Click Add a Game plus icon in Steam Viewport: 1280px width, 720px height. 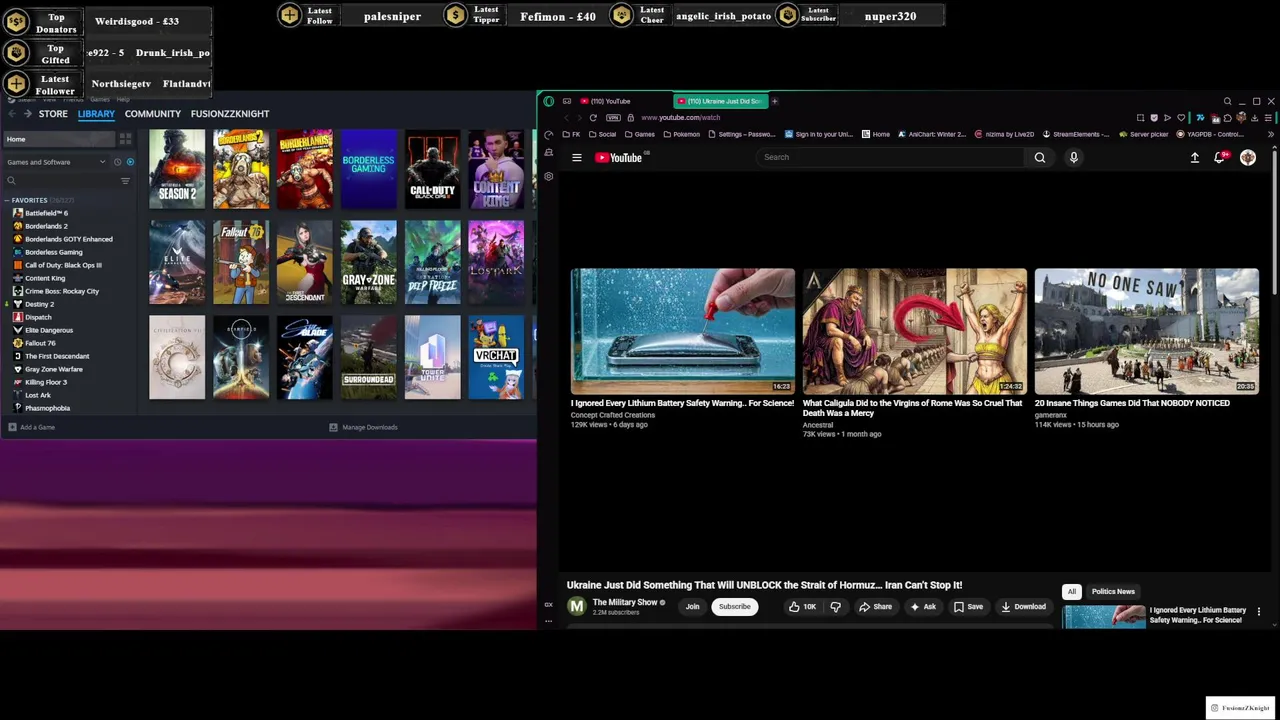click(11, 427)
